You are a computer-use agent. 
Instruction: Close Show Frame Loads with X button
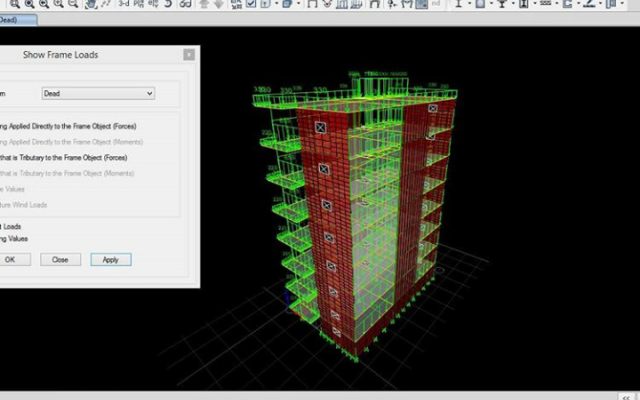[189, 55]
